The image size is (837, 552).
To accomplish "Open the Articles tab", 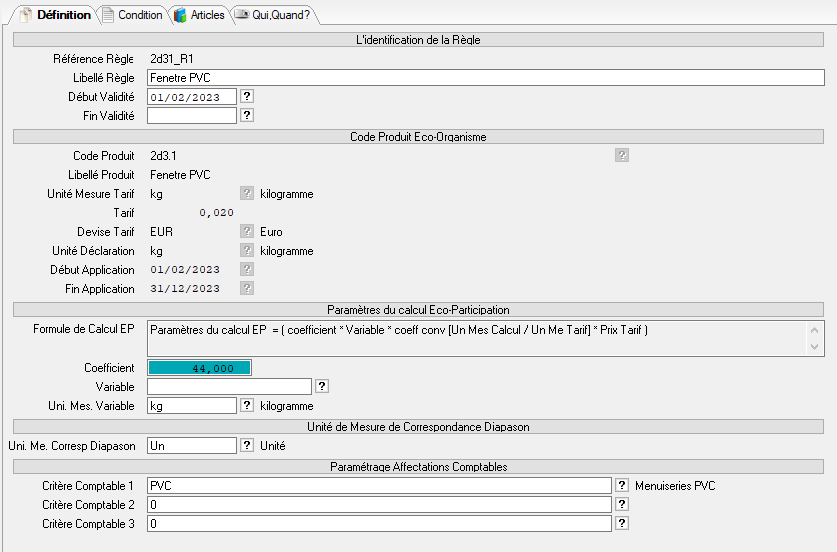I will [x=199, y=15].
